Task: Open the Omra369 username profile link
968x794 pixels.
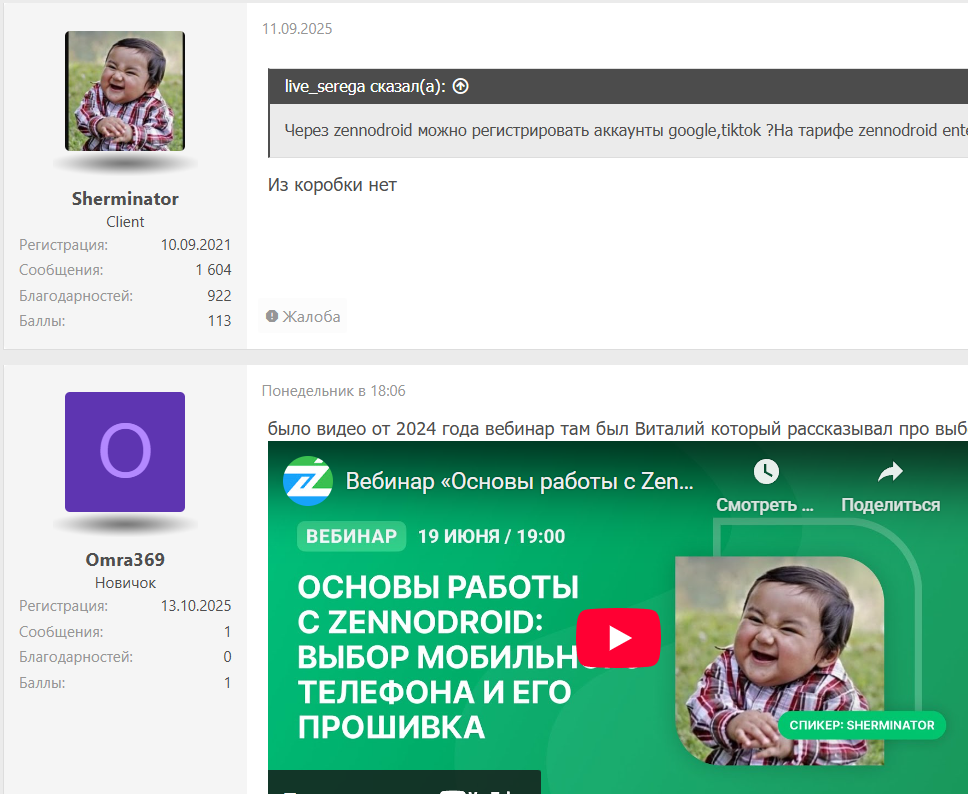Action: tap(125, 560)
